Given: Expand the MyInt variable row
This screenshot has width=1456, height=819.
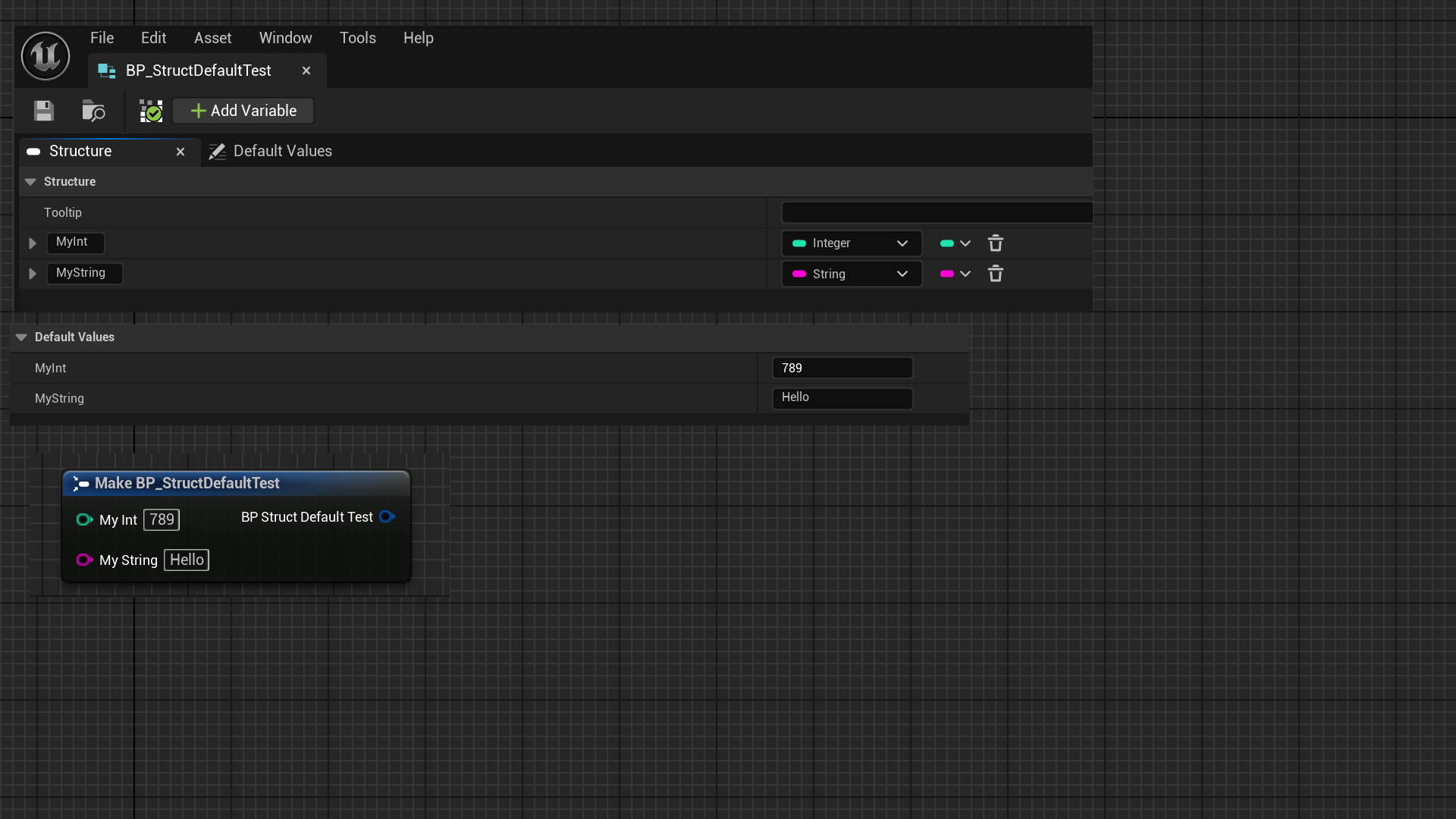Looking at the screenshot, I should pos(33,243).
